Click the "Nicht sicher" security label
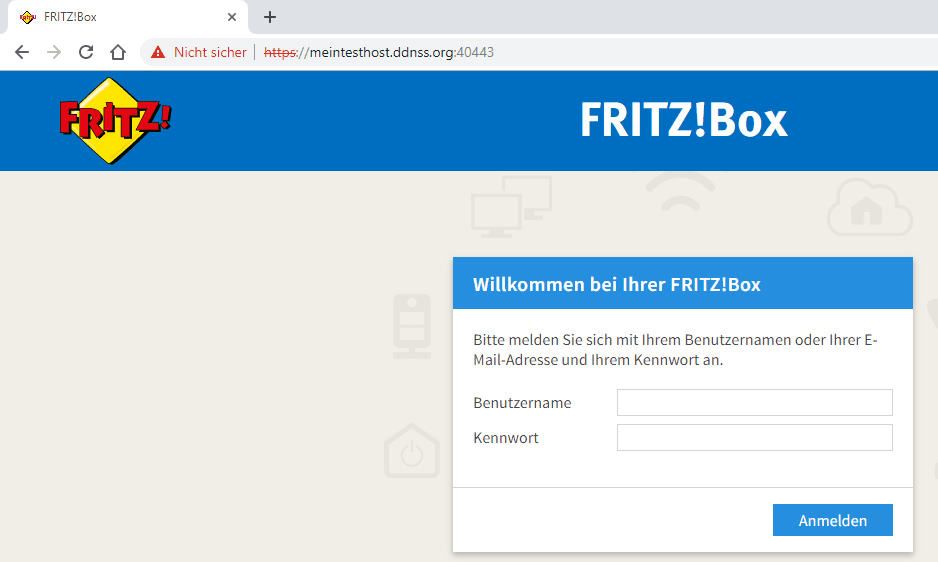This screenshot has height=562, width=938. coord(210,52)
